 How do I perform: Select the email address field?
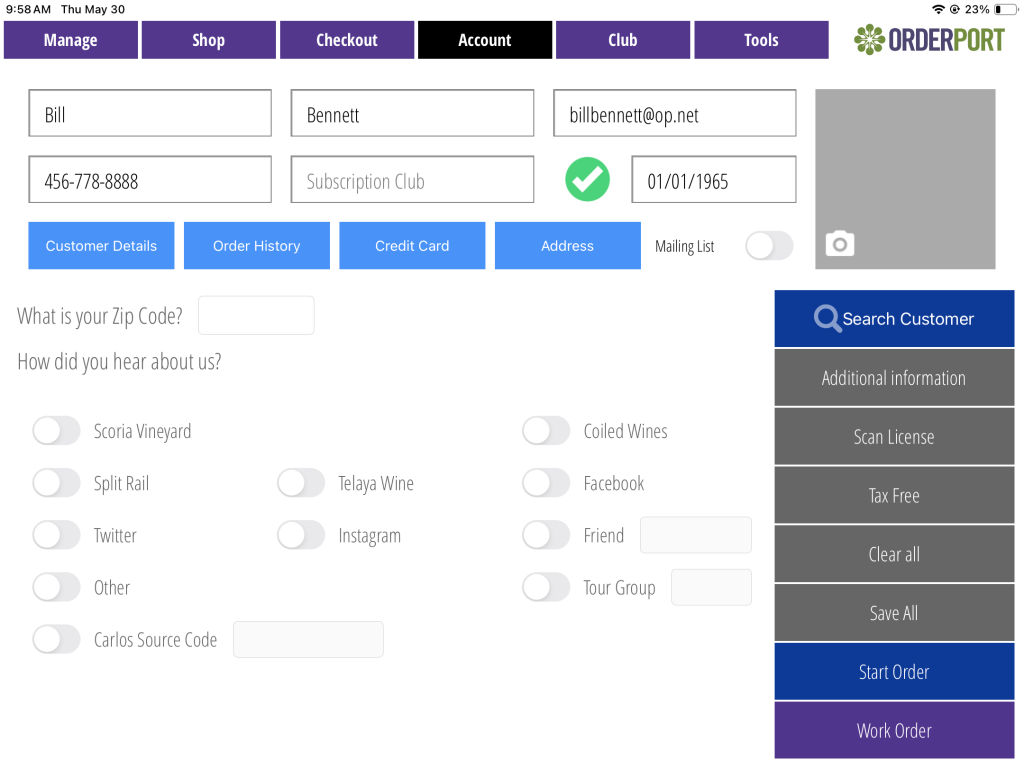point(675,114)
